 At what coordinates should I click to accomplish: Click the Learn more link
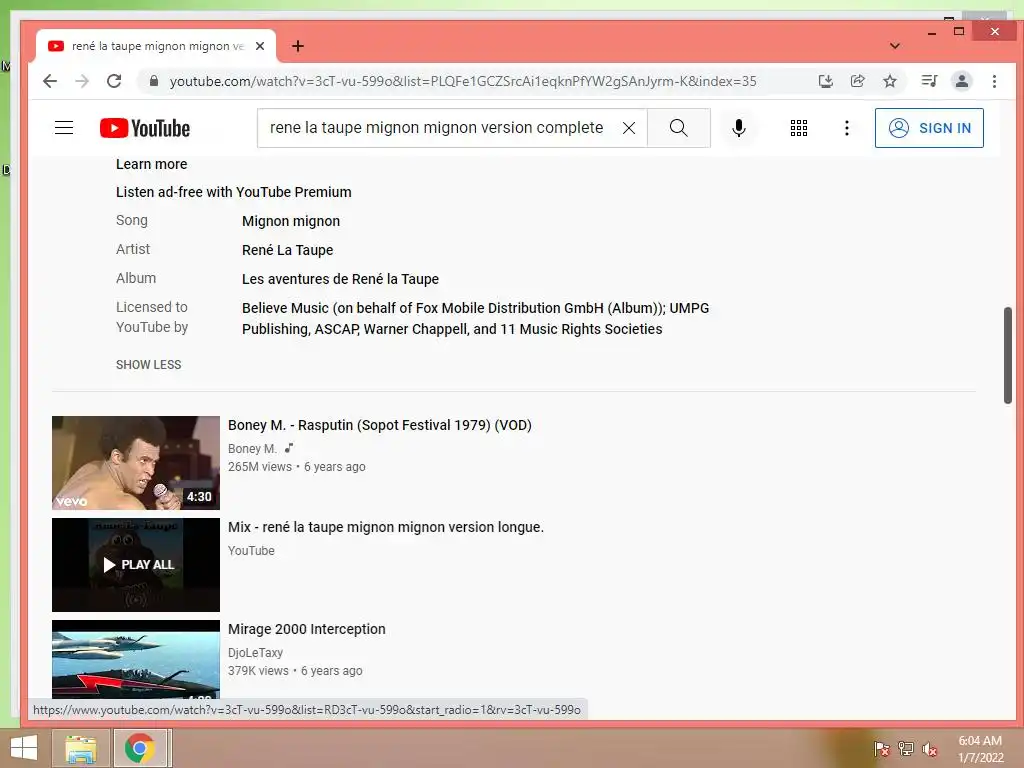(x=152, y=164)
